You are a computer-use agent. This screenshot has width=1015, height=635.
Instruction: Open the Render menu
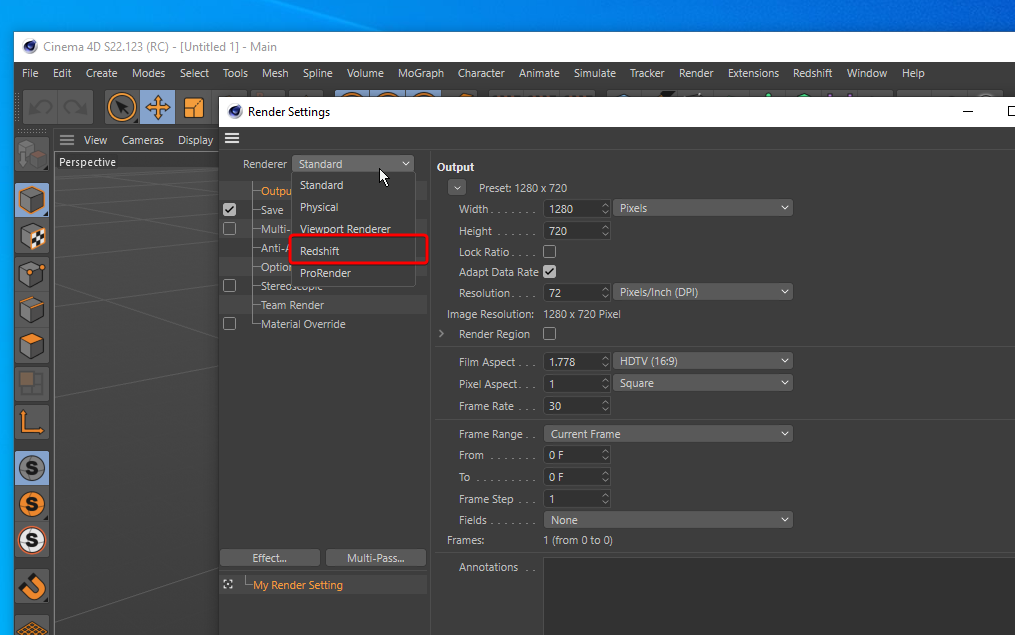click(696, 73)
